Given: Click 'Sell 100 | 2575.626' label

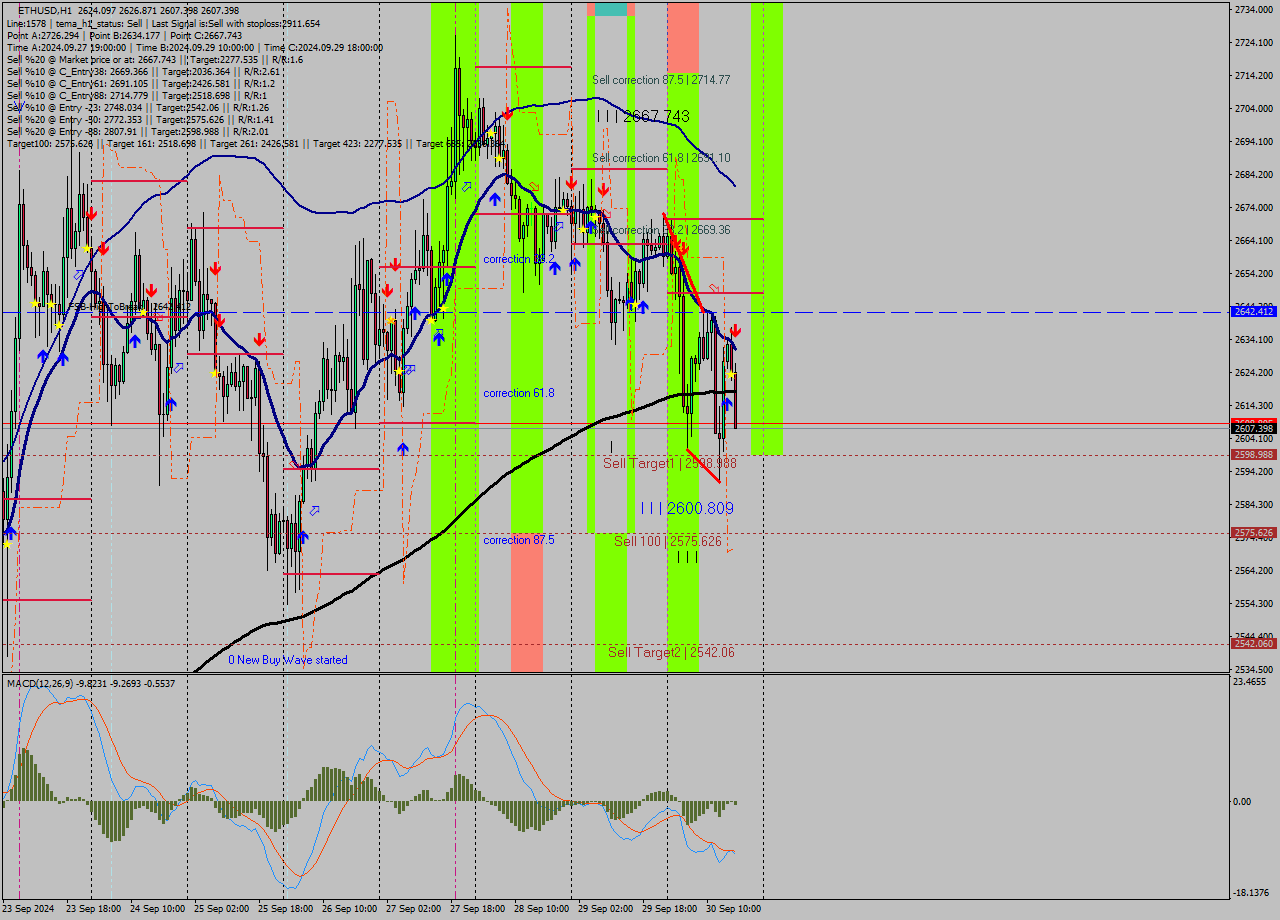Looking at the screenshot, I should 668,541.
